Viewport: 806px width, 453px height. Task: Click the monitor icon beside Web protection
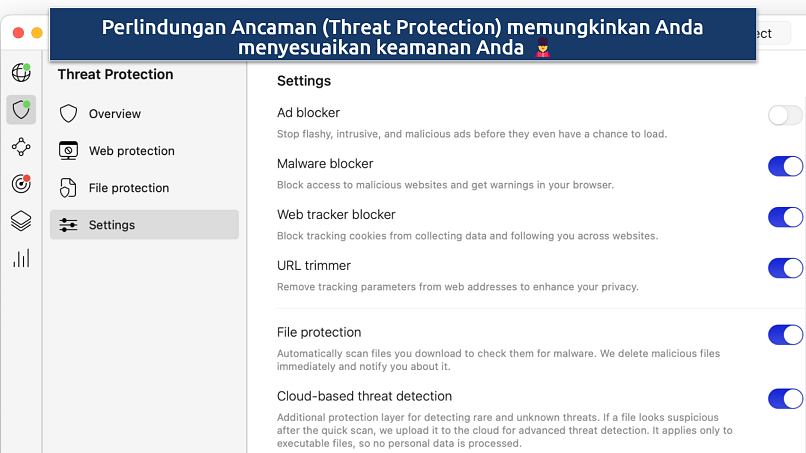[68, 151]
